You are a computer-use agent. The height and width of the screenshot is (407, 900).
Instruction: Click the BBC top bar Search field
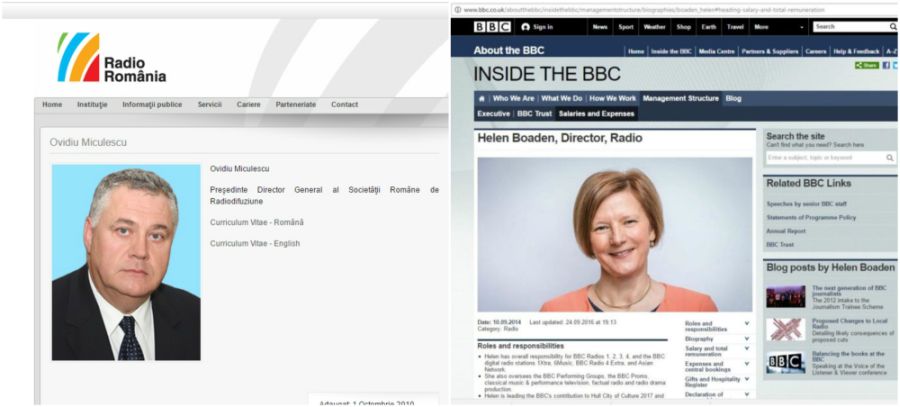tap(850, 27)
